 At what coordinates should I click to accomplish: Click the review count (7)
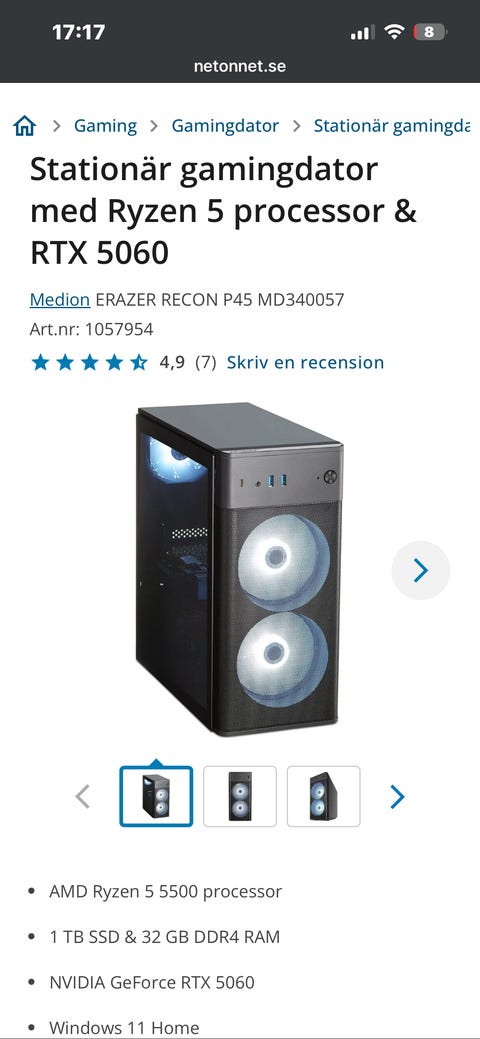tap(206, 362)
